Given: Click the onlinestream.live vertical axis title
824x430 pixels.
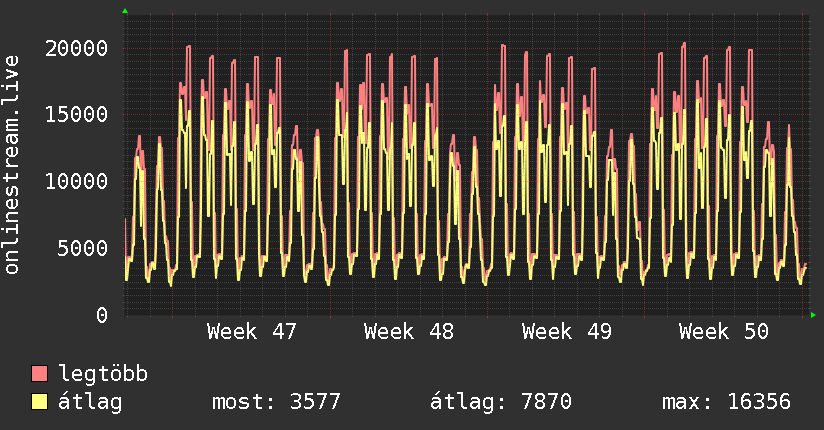Looking at the screenshot, I should click(12, 165).
